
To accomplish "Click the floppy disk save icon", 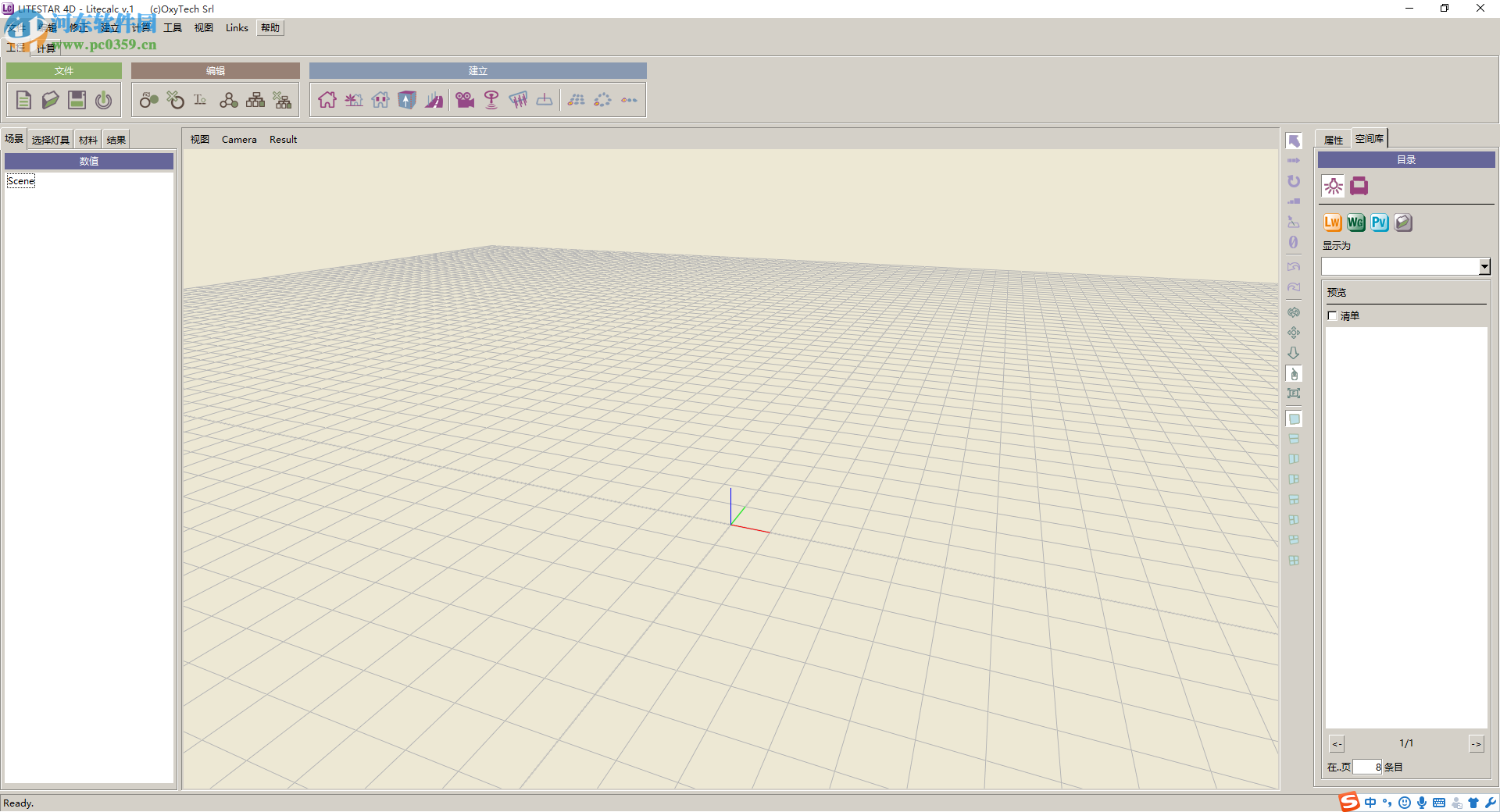I will [77, 100].
